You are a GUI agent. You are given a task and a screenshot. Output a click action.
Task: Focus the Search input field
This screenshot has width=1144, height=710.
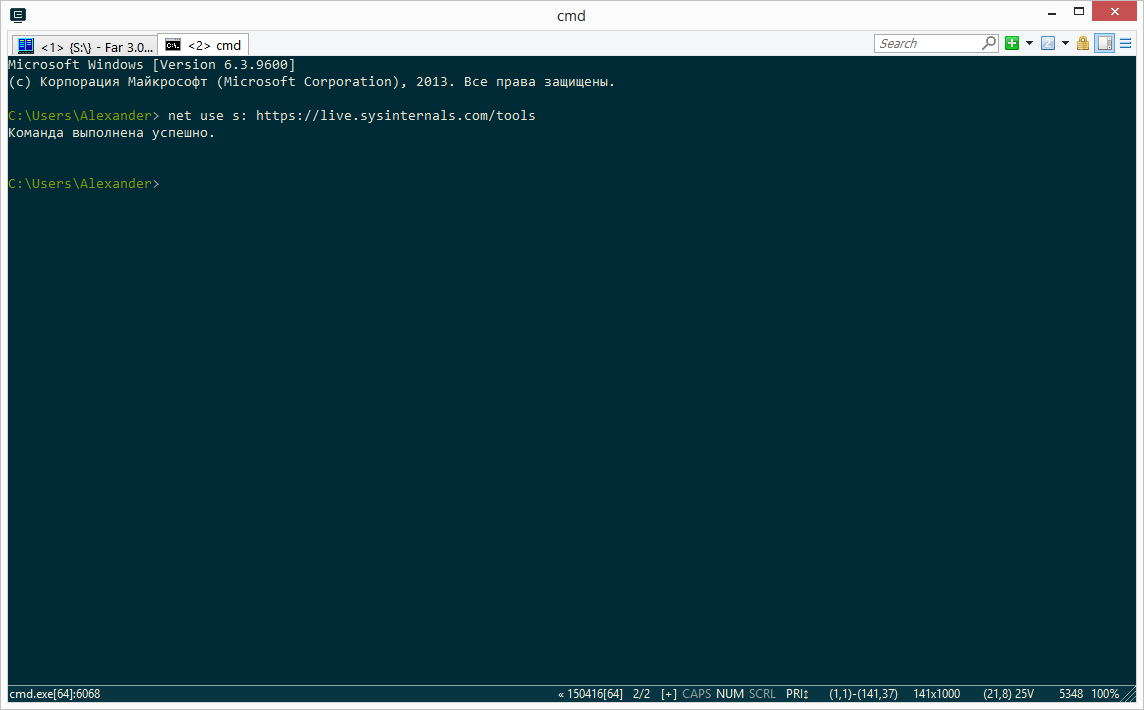coord(928,44)
